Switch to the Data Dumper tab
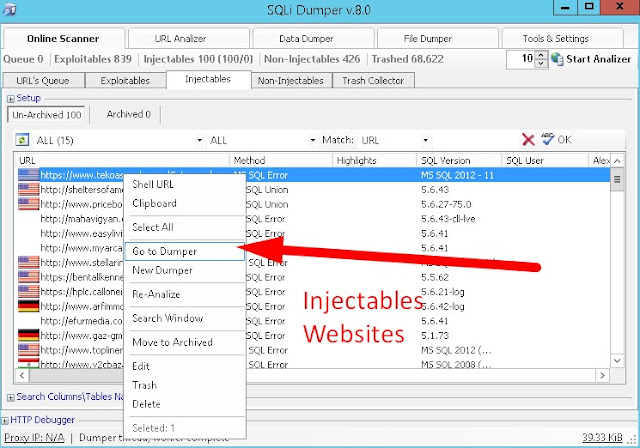The height and width of the screenshot is (448, 640). [313, 38]
